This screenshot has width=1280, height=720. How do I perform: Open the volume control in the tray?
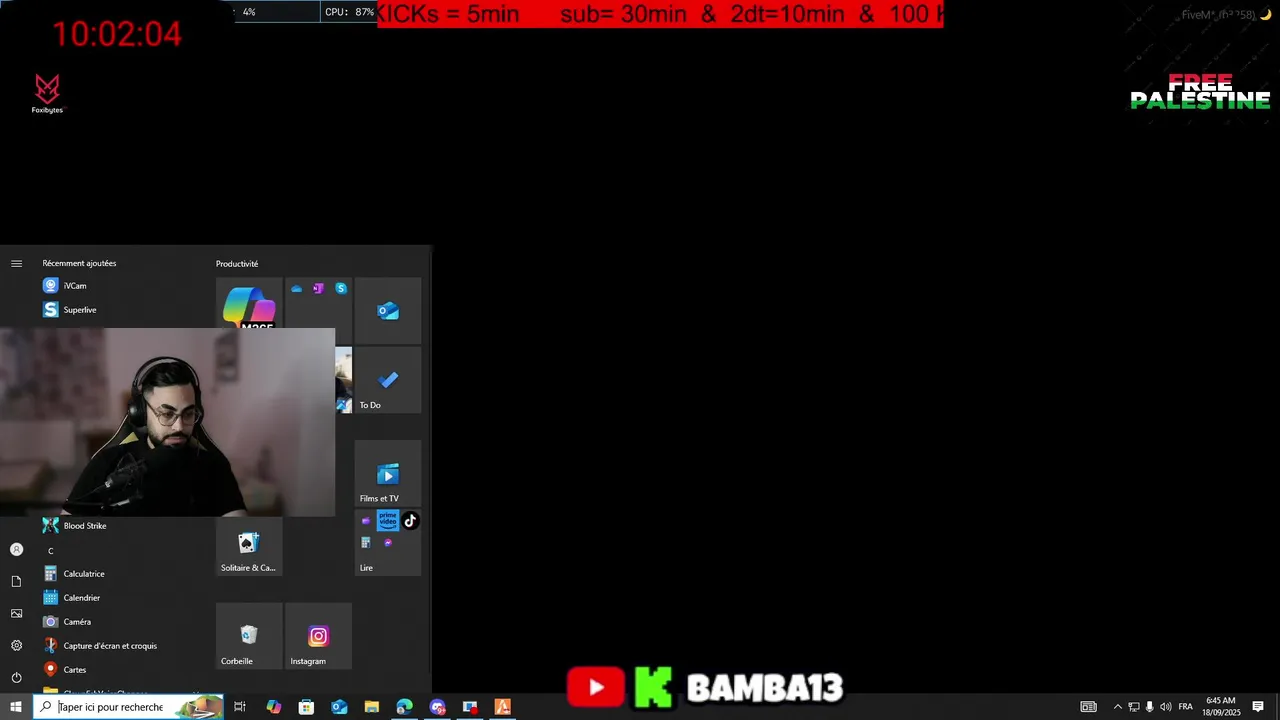coord(1165,707)
